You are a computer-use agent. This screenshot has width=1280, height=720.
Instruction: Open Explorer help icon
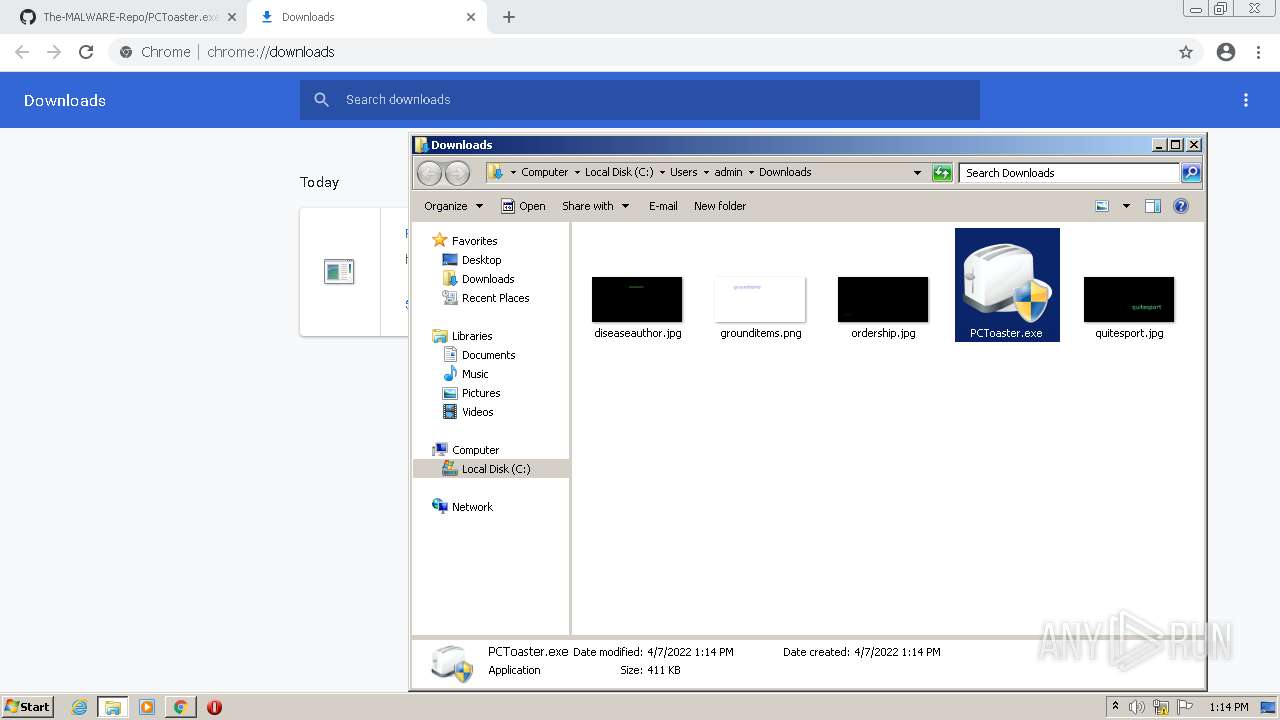(1181, 206)
